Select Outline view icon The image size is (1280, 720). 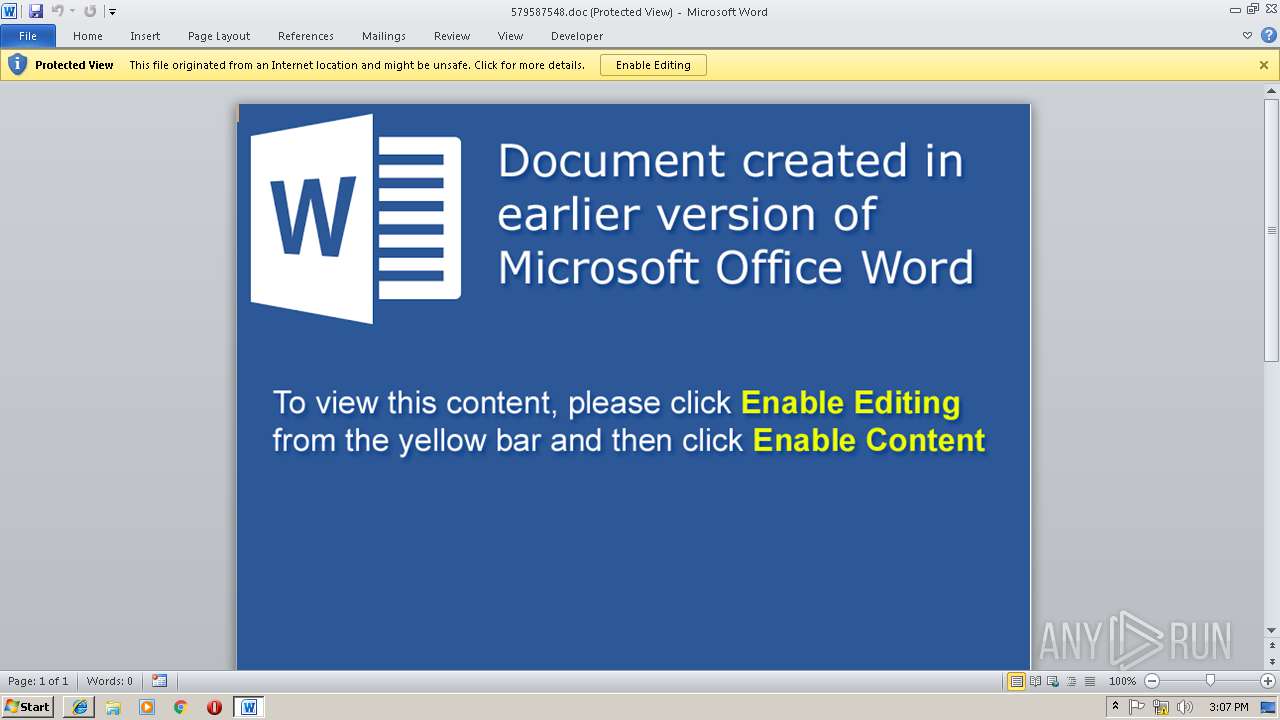(x=1071, y=681)
